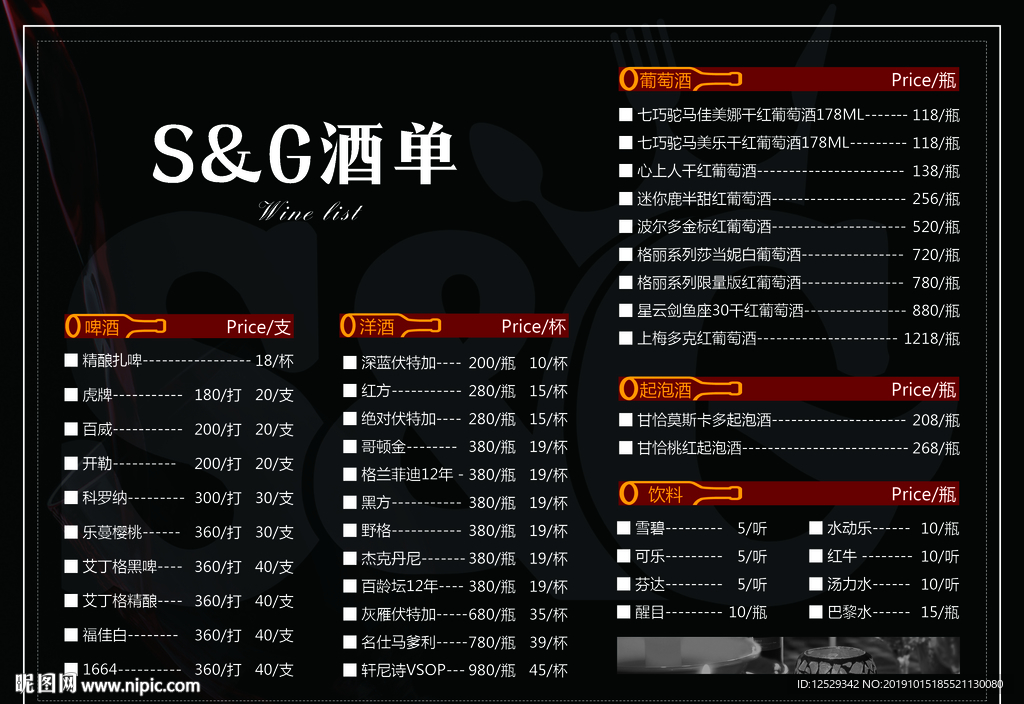Click the 星云剑鱼座30干红葡萄酒 item
This screenshot has width=1024, height=704.
(x=720, y=310)
